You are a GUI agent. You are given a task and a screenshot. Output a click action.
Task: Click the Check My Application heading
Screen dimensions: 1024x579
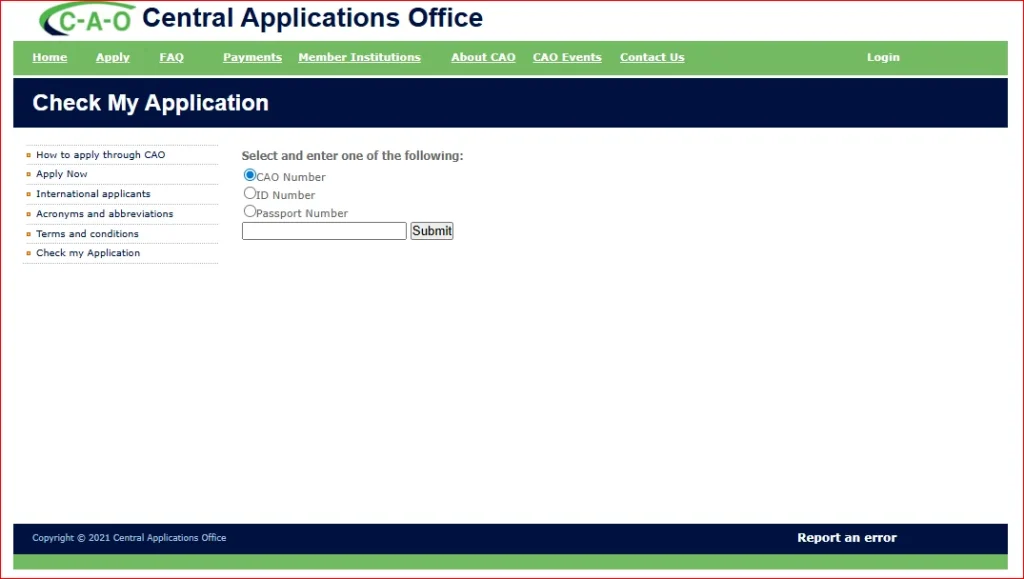pos(150,103)
